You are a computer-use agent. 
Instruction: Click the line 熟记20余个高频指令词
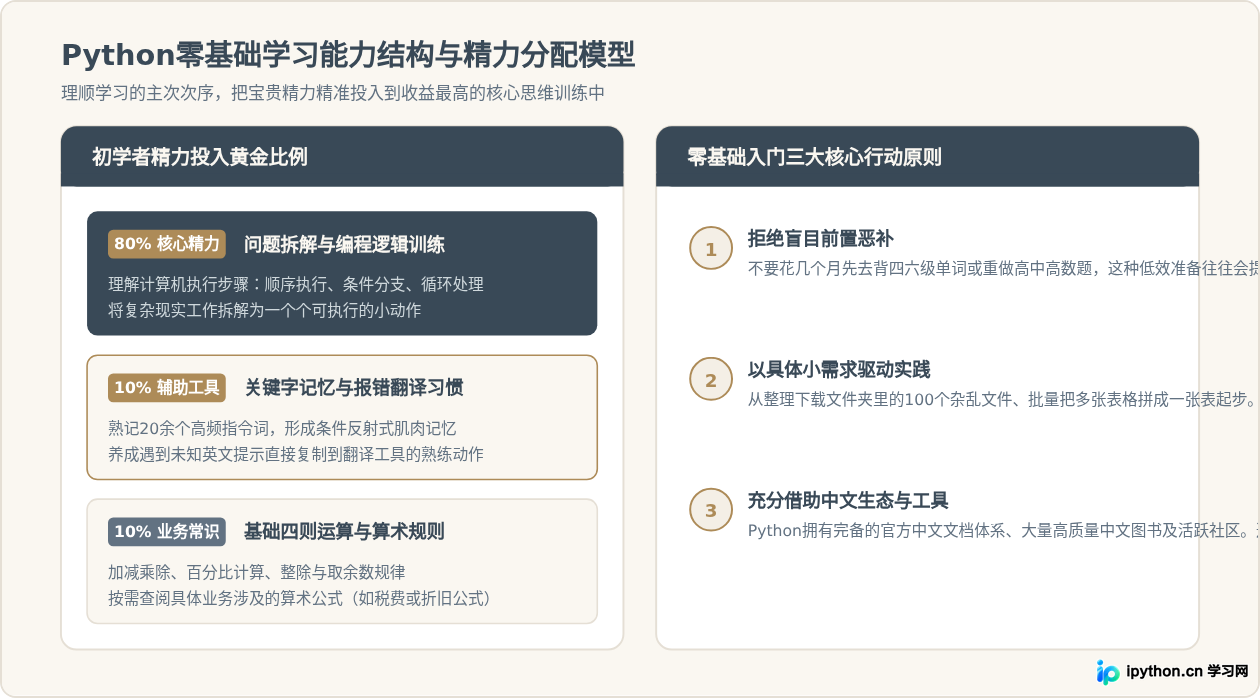pyautogui.click(x=282, y=428)
